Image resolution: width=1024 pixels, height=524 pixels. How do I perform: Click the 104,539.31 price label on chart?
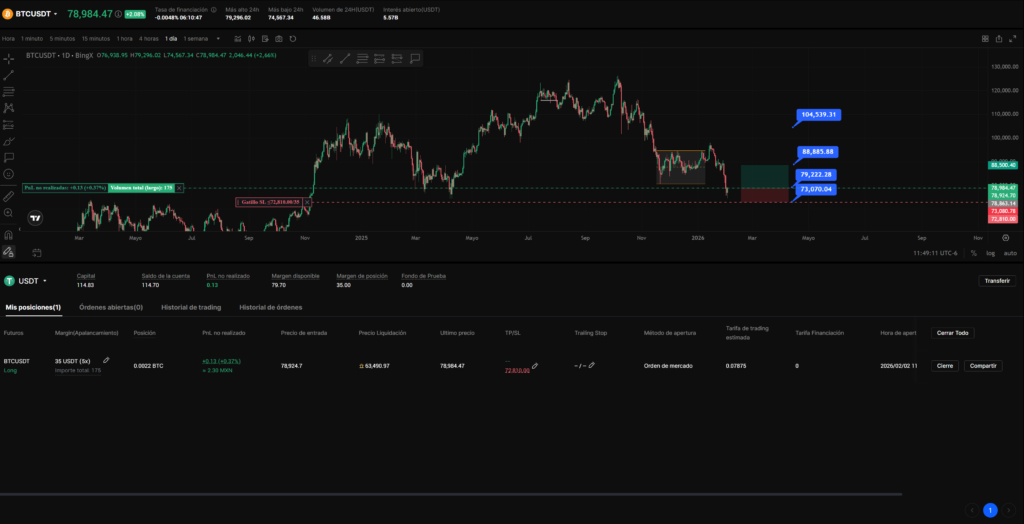[x=818, y=115]
